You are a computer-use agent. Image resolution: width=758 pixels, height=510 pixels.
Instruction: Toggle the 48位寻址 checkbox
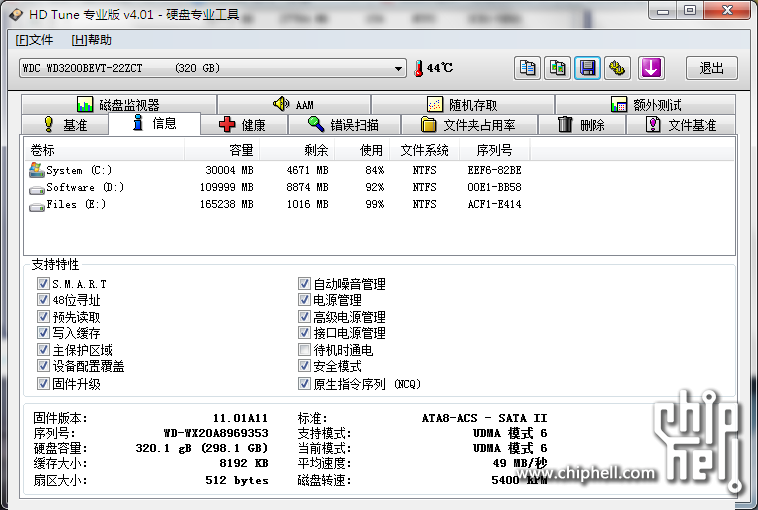point(43,300)
